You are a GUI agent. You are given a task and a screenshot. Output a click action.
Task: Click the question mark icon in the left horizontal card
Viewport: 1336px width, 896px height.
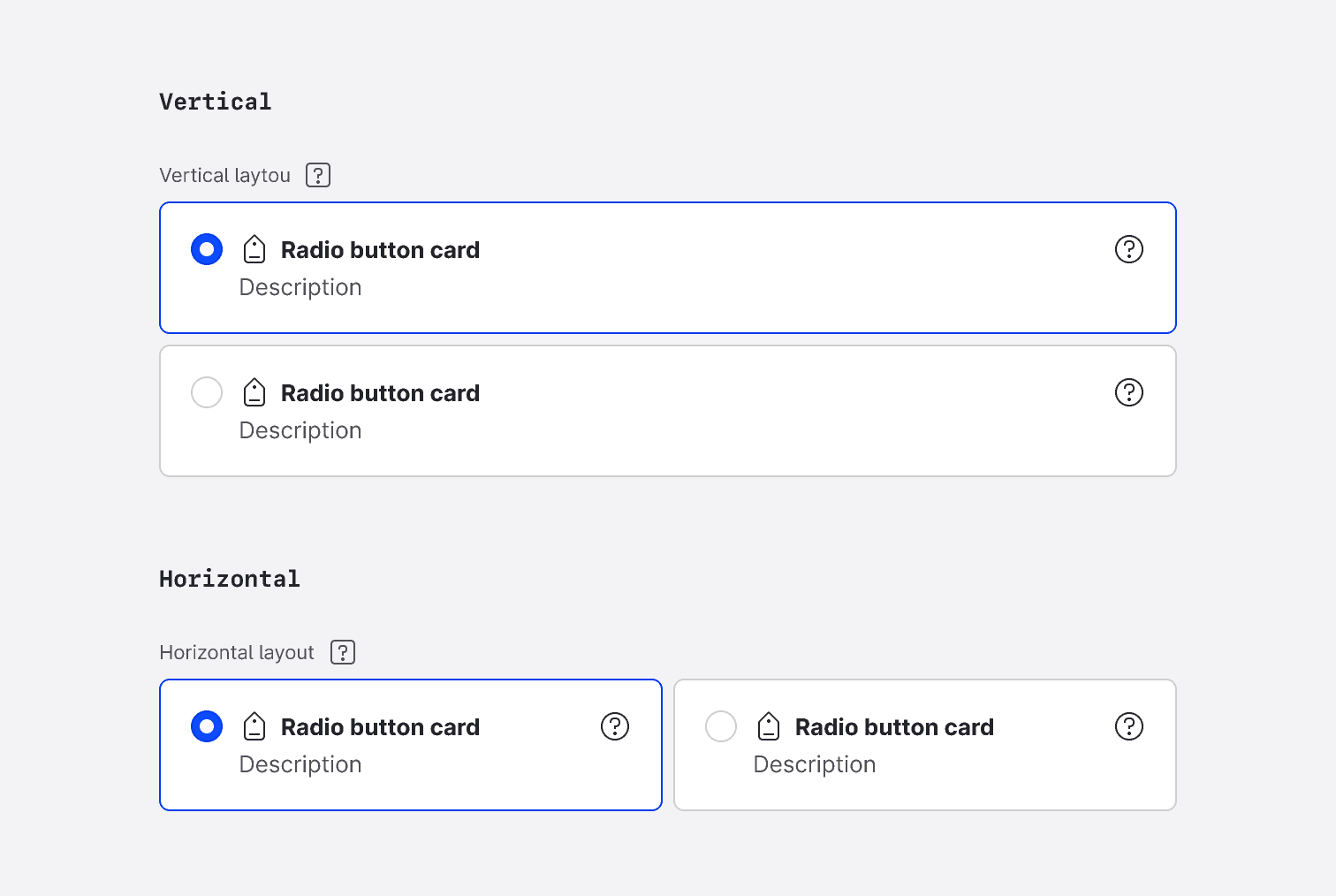pyautogui.click(x=615, y=726)
